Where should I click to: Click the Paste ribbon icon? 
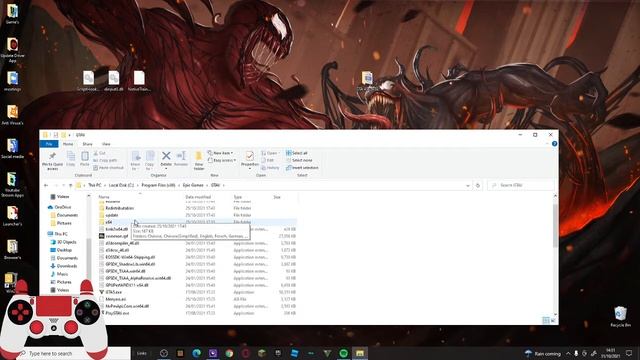(x=84, y=158)
